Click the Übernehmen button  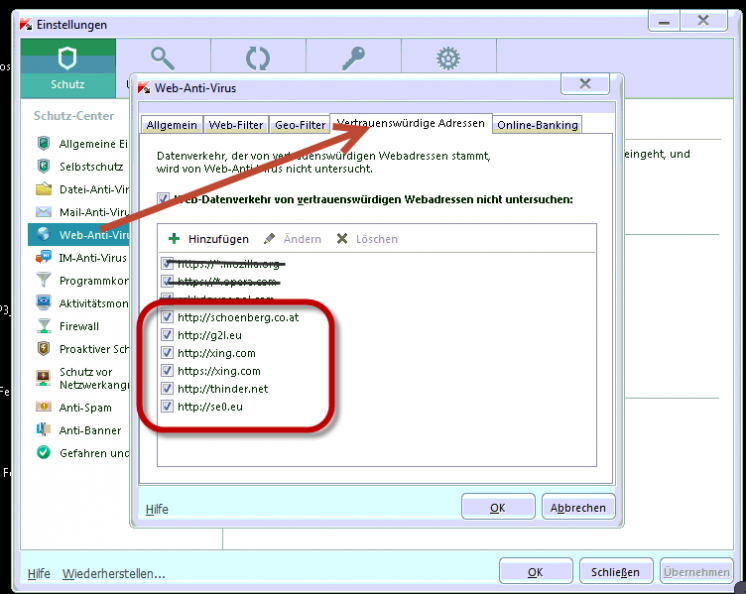tap(697, 571)
